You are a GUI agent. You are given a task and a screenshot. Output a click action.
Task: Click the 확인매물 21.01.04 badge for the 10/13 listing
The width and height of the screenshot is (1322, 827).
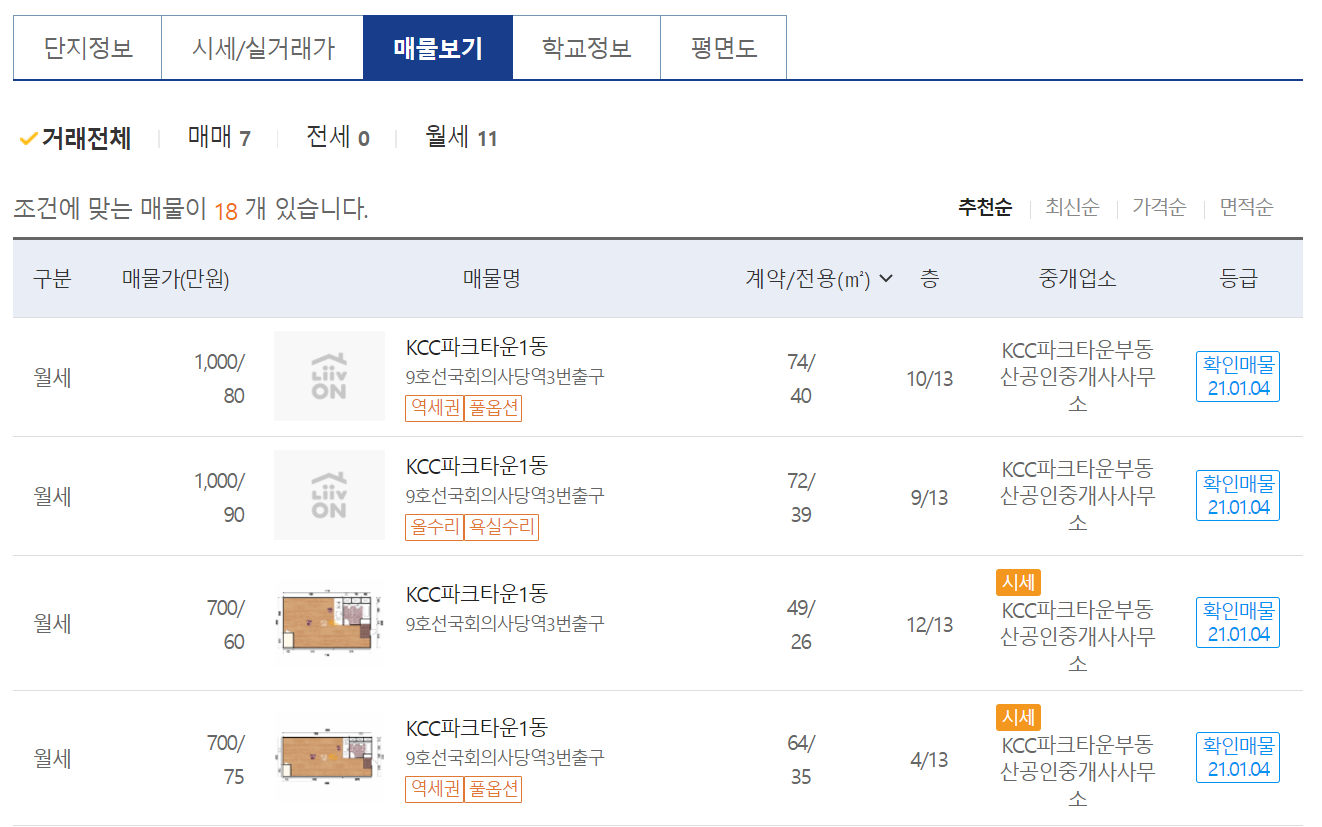click(x=1238, y=377)
